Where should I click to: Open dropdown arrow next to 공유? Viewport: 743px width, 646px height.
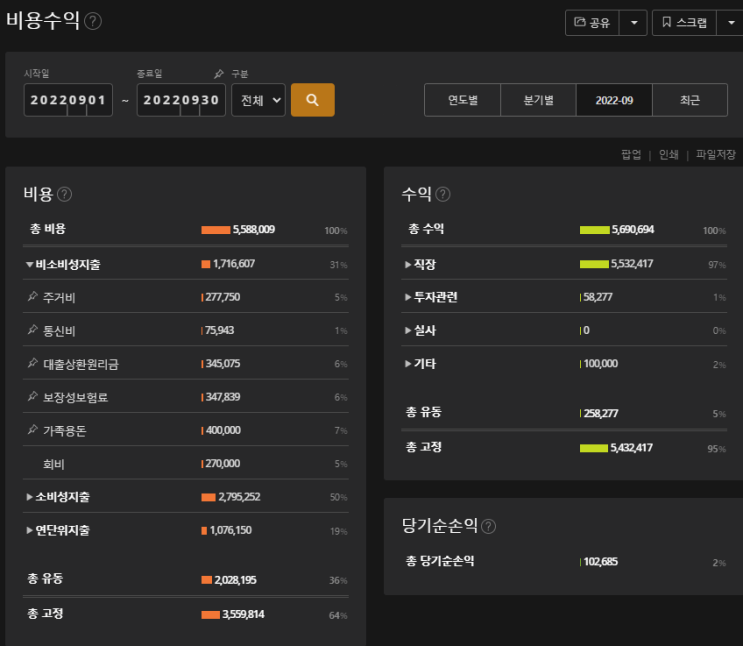pos(633,22)
